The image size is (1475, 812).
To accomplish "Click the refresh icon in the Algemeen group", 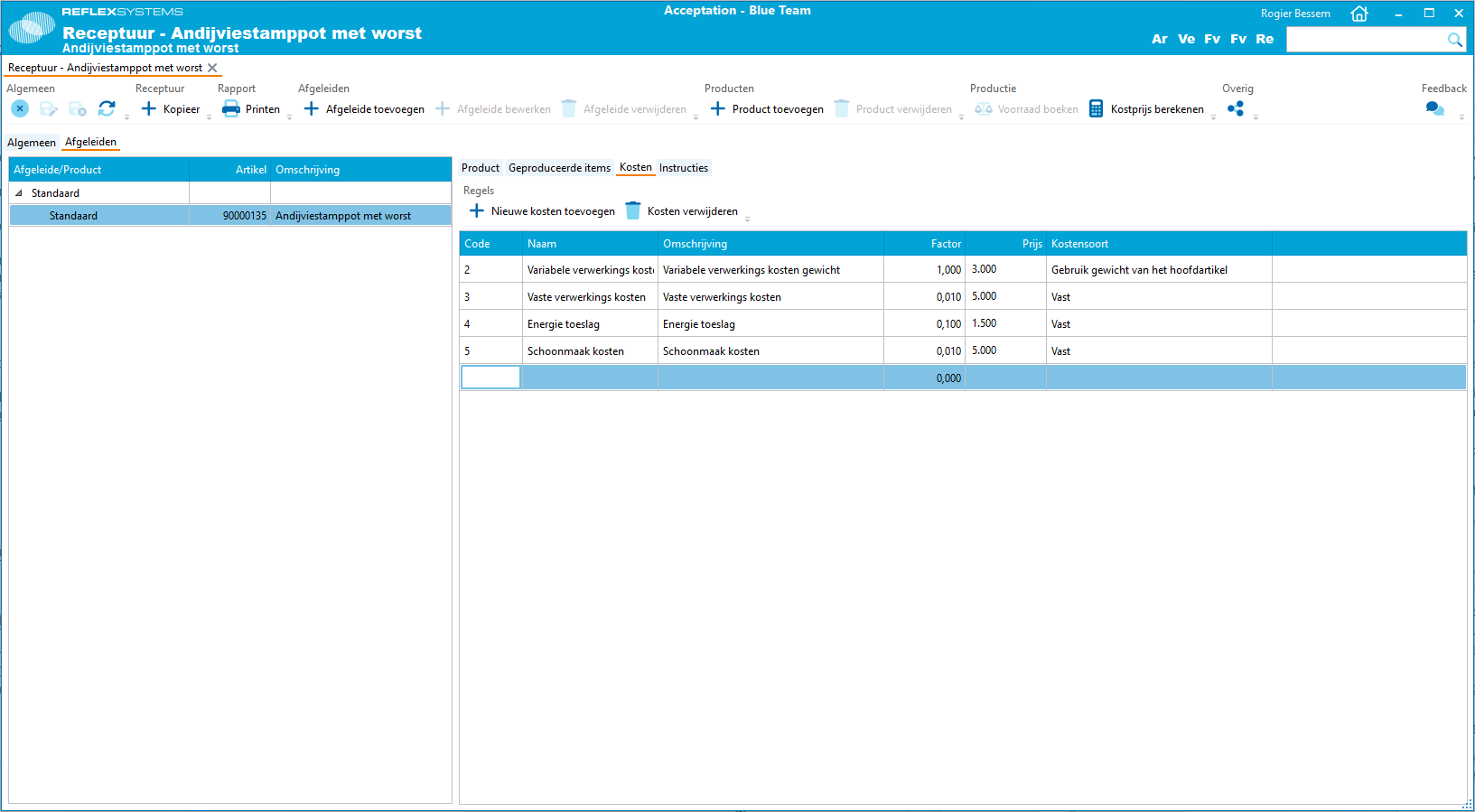I will (x=107, y=108).
